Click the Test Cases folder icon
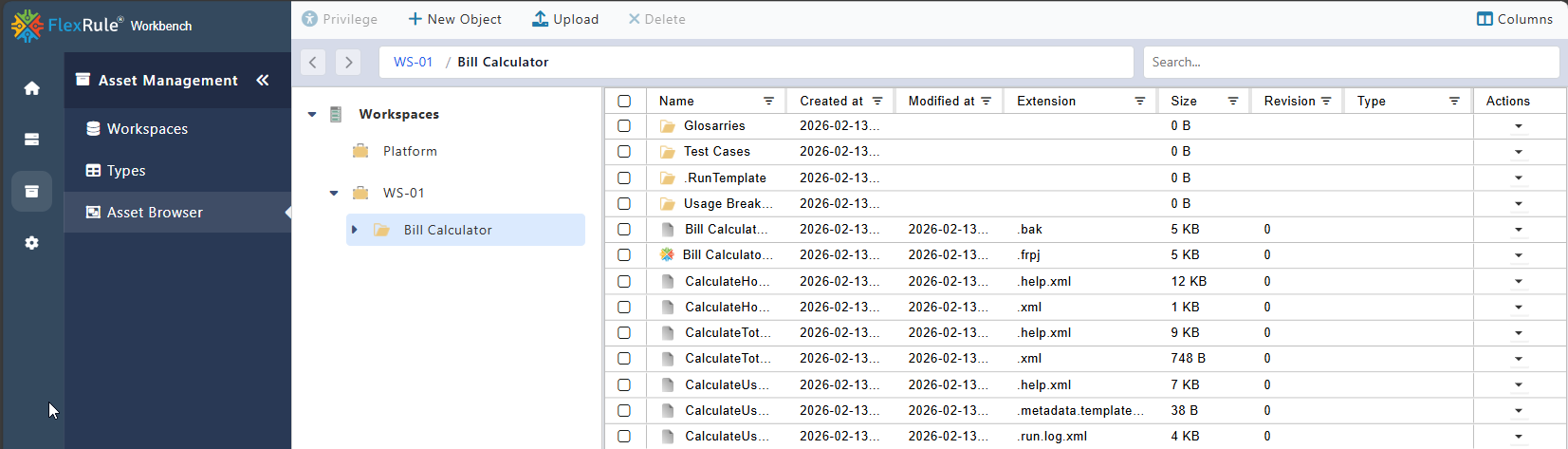 pyautogui.click(x=668, y=152)
